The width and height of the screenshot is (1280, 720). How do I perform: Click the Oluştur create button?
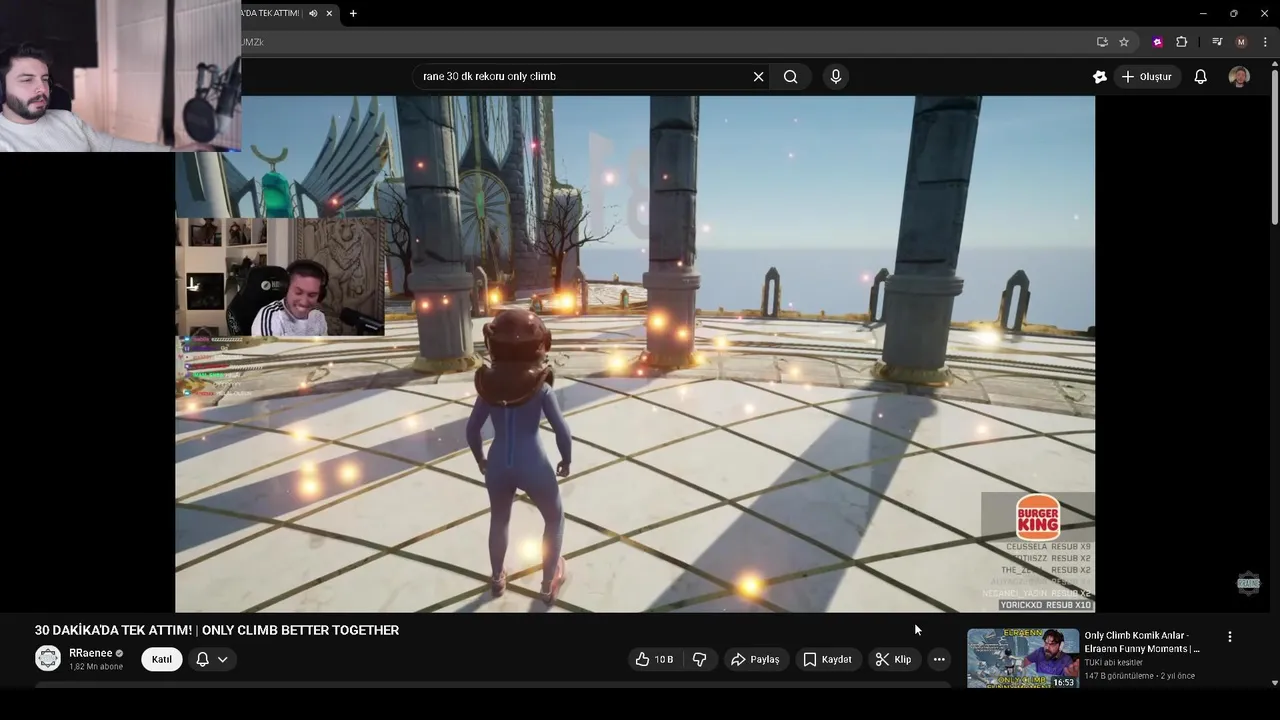click(1146, 77)
